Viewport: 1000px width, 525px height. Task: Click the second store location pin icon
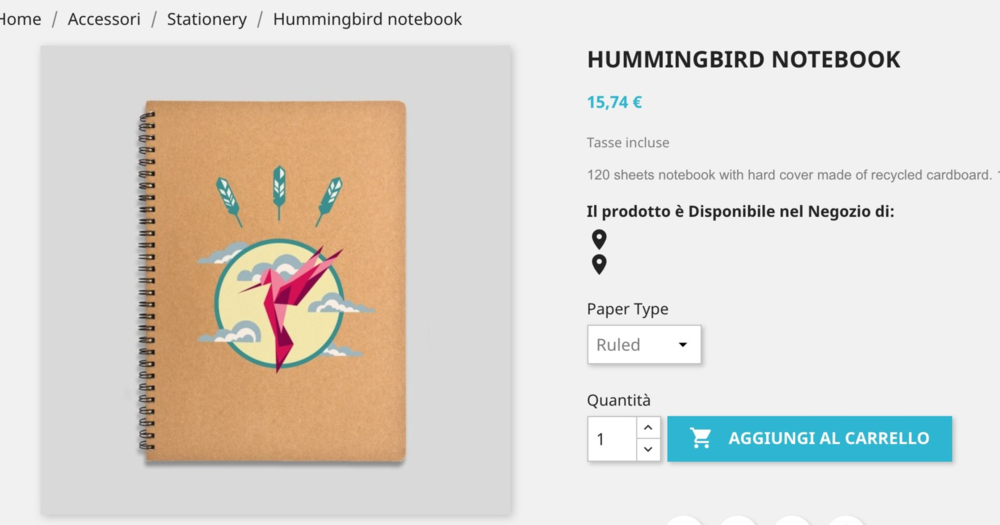pyautogui.click(x=599, y=264)
